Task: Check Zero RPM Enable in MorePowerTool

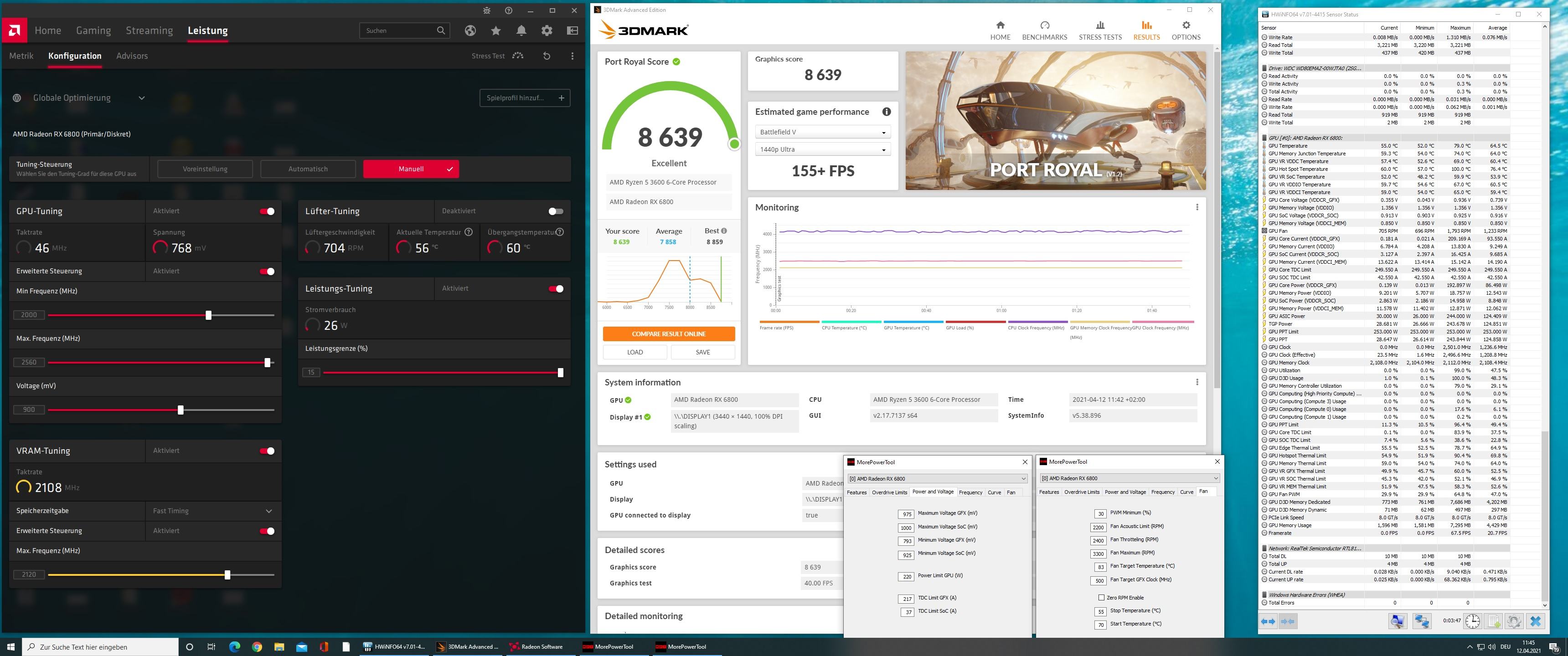Action: click(x=1101, y=598)
